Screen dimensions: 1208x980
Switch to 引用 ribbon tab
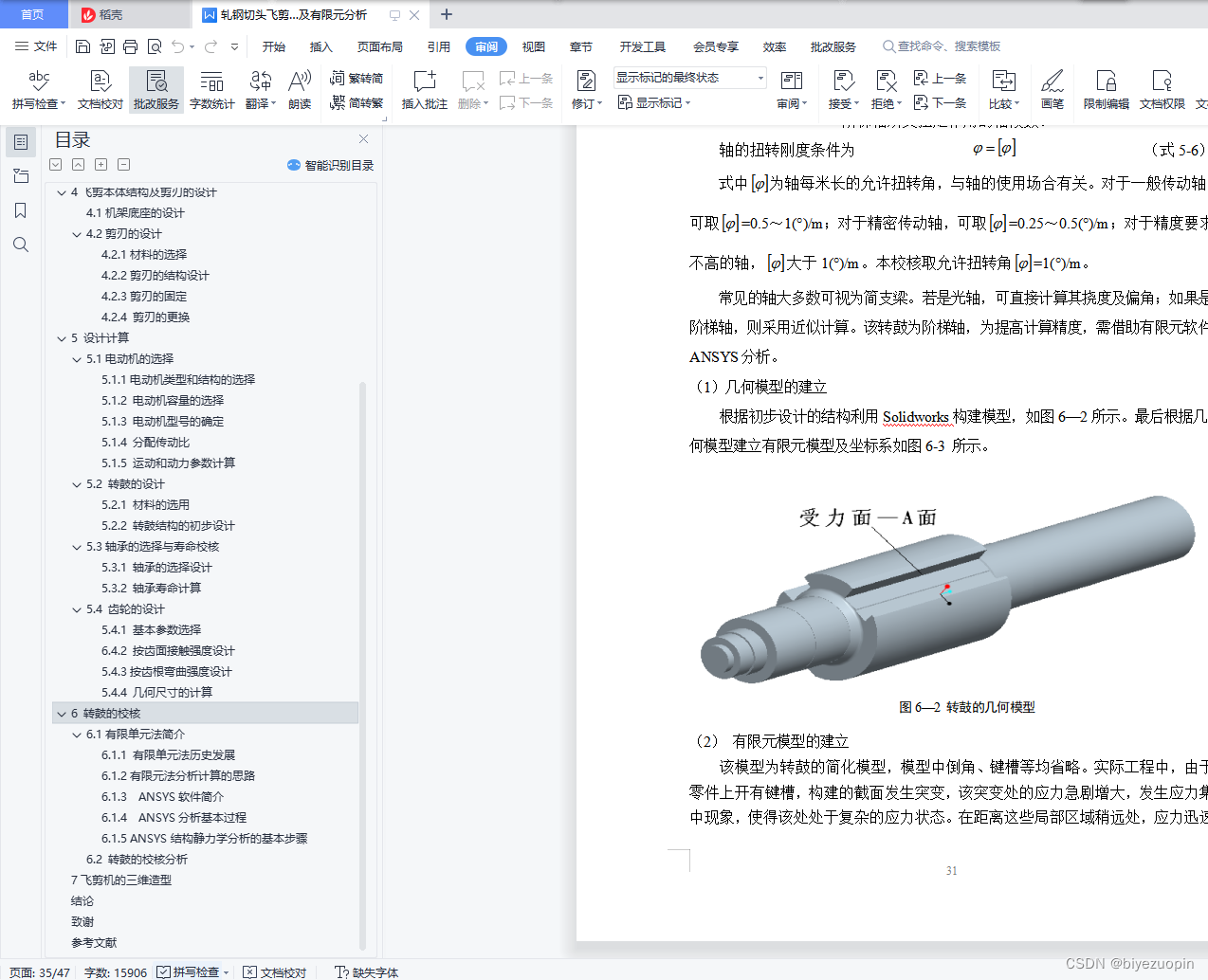(439, 46)
